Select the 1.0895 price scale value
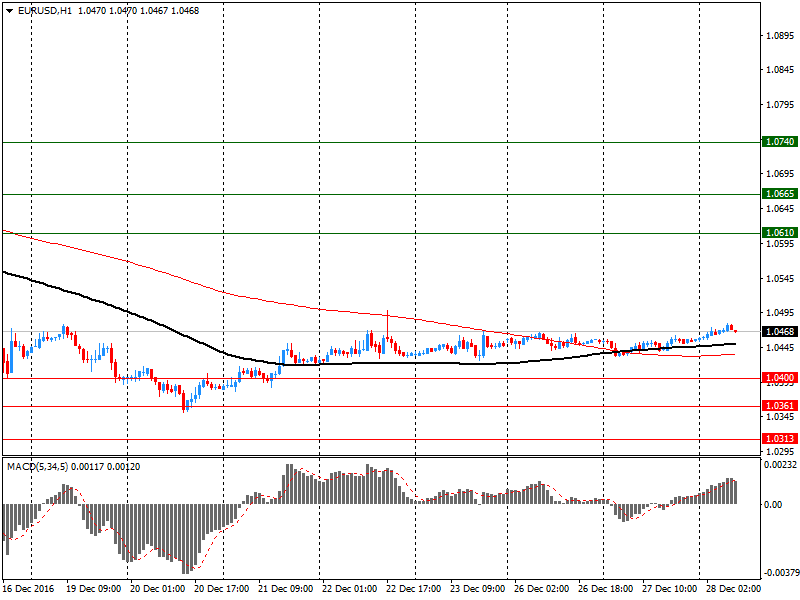 (x=781, y=36)
